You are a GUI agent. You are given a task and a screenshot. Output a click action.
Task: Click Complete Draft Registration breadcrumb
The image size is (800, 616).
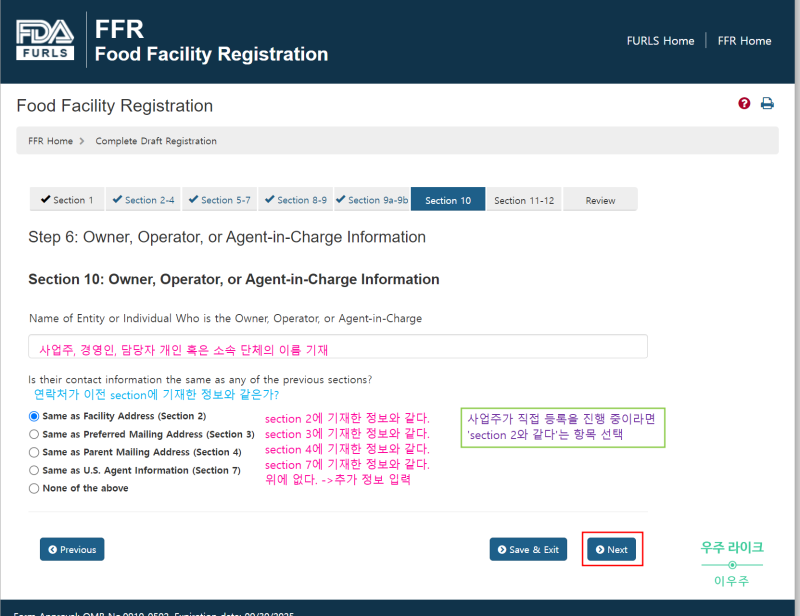point(156,141)
